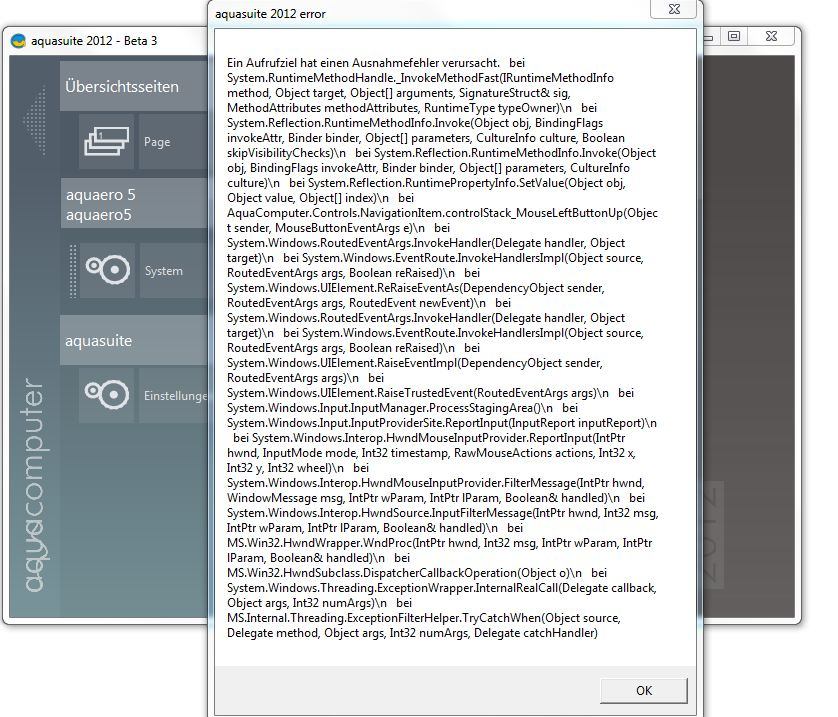Close the aquasuite 2012 error dialog
Screen dimensions: 838x717
tap(674, 9)
